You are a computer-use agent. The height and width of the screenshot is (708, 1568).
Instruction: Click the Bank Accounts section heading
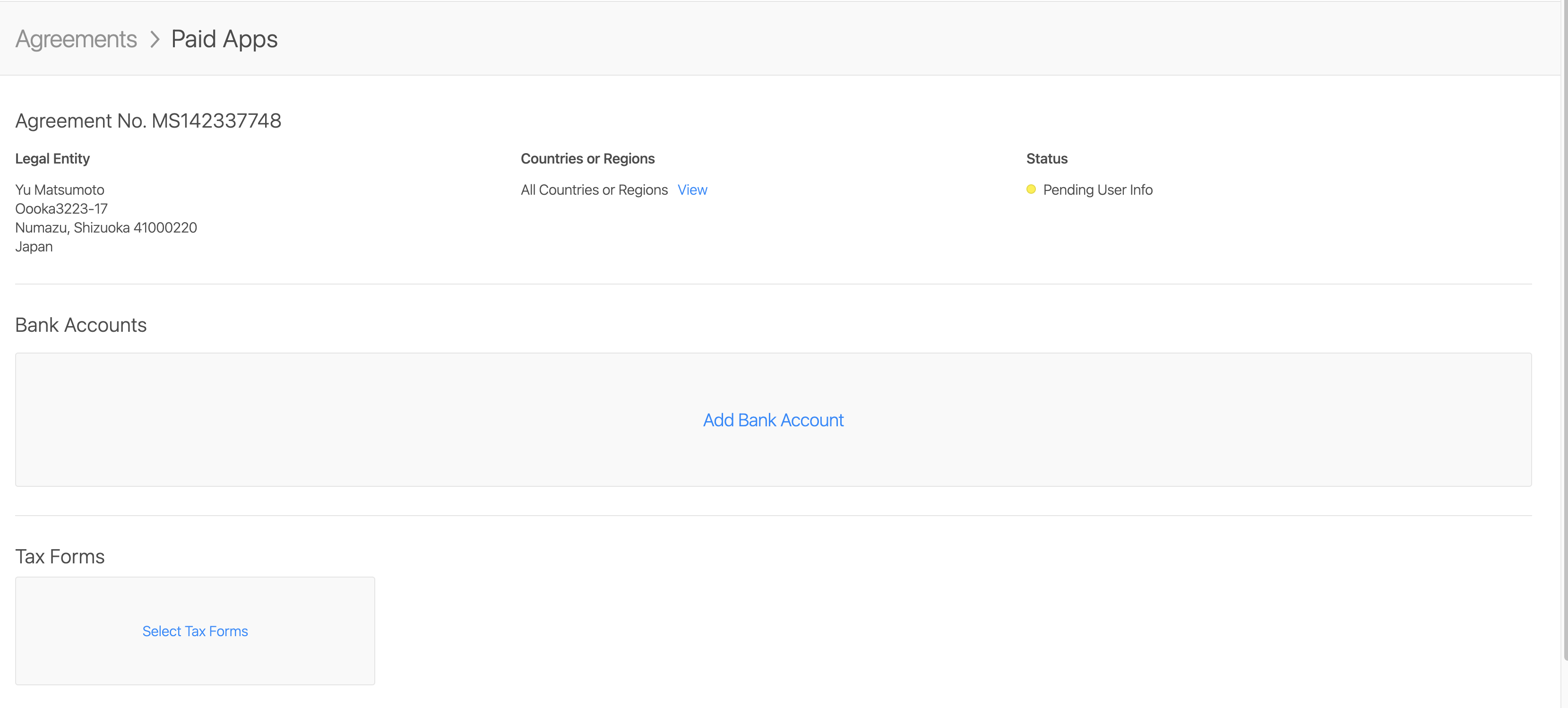coord(80,325)
